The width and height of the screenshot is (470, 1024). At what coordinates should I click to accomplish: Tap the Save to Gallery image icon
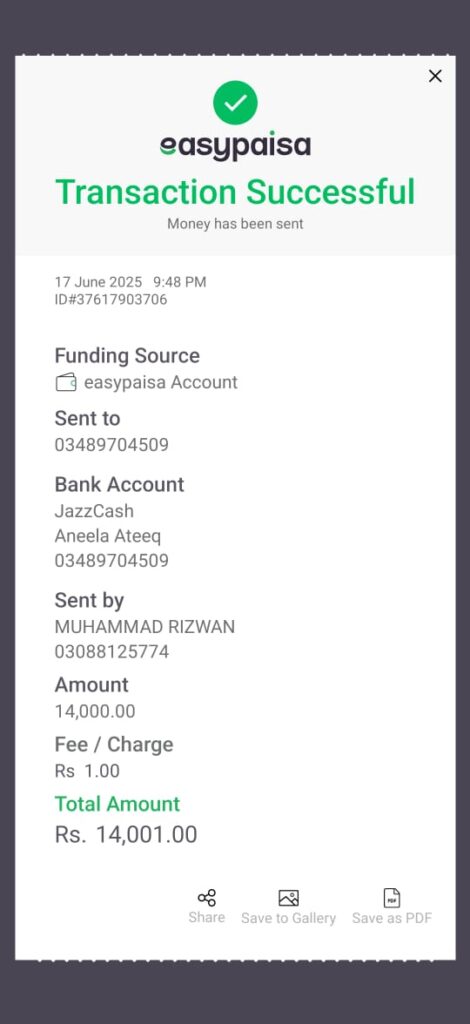pos(289,898)
